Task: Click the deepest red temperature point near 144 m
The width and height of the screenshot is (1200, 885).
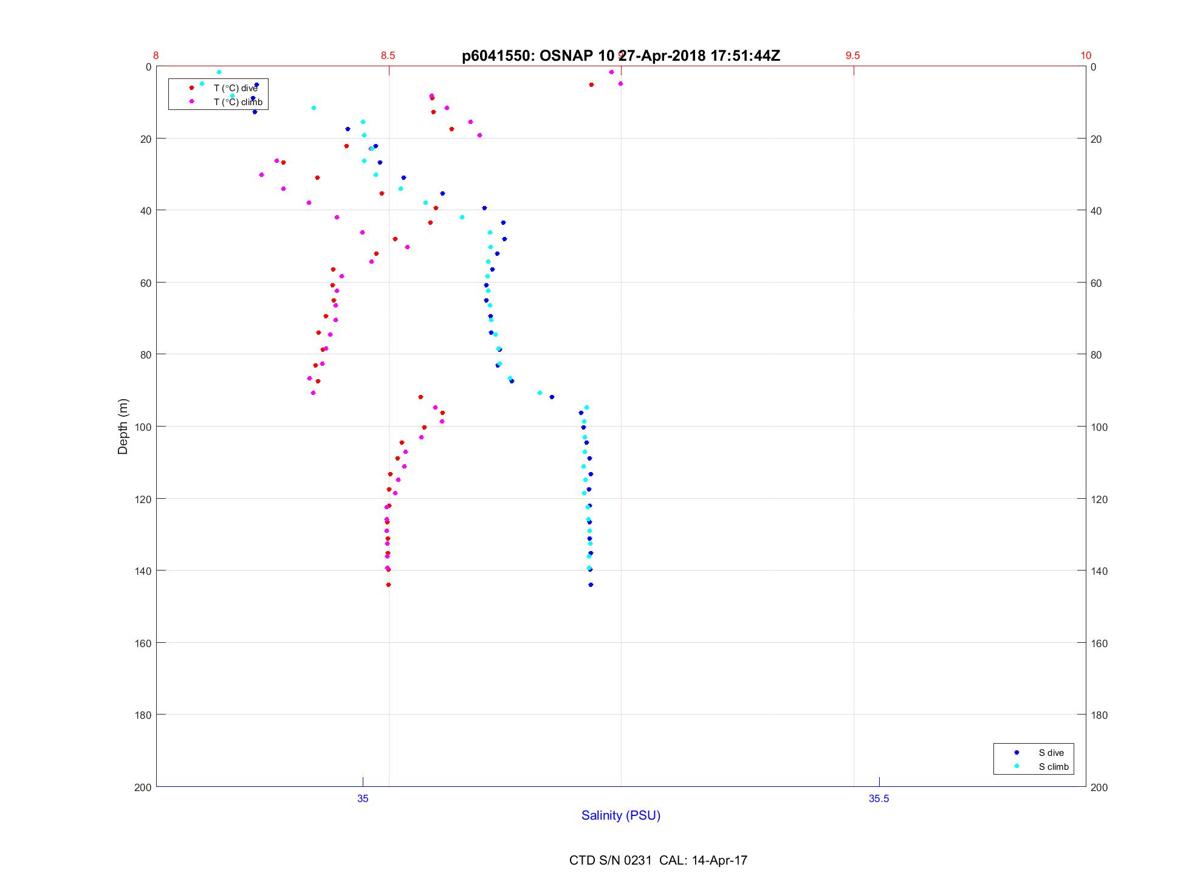Action: coord(388,584)
